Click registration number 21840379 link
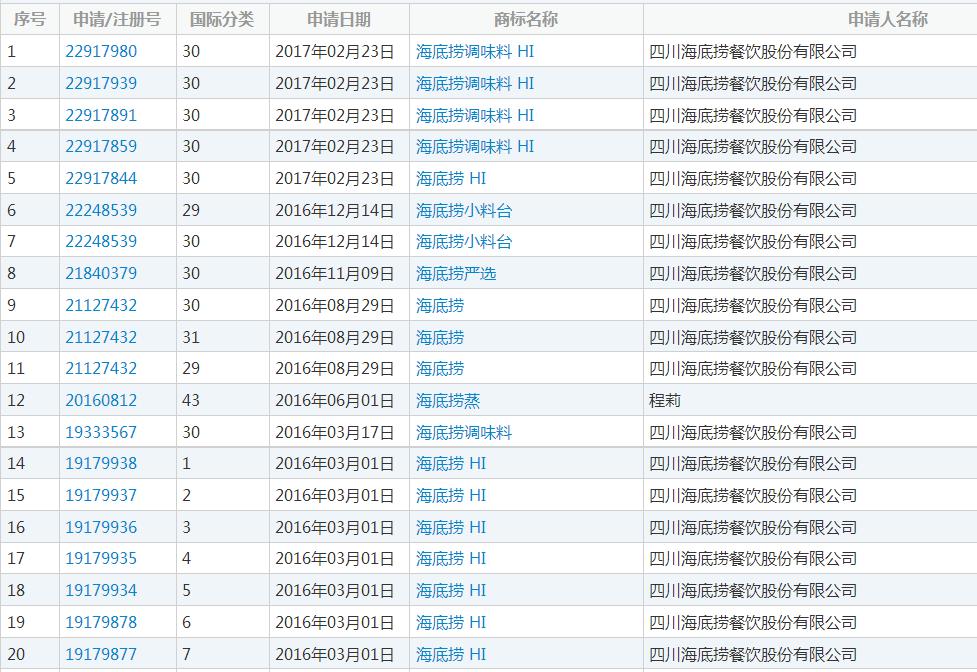 101,273
